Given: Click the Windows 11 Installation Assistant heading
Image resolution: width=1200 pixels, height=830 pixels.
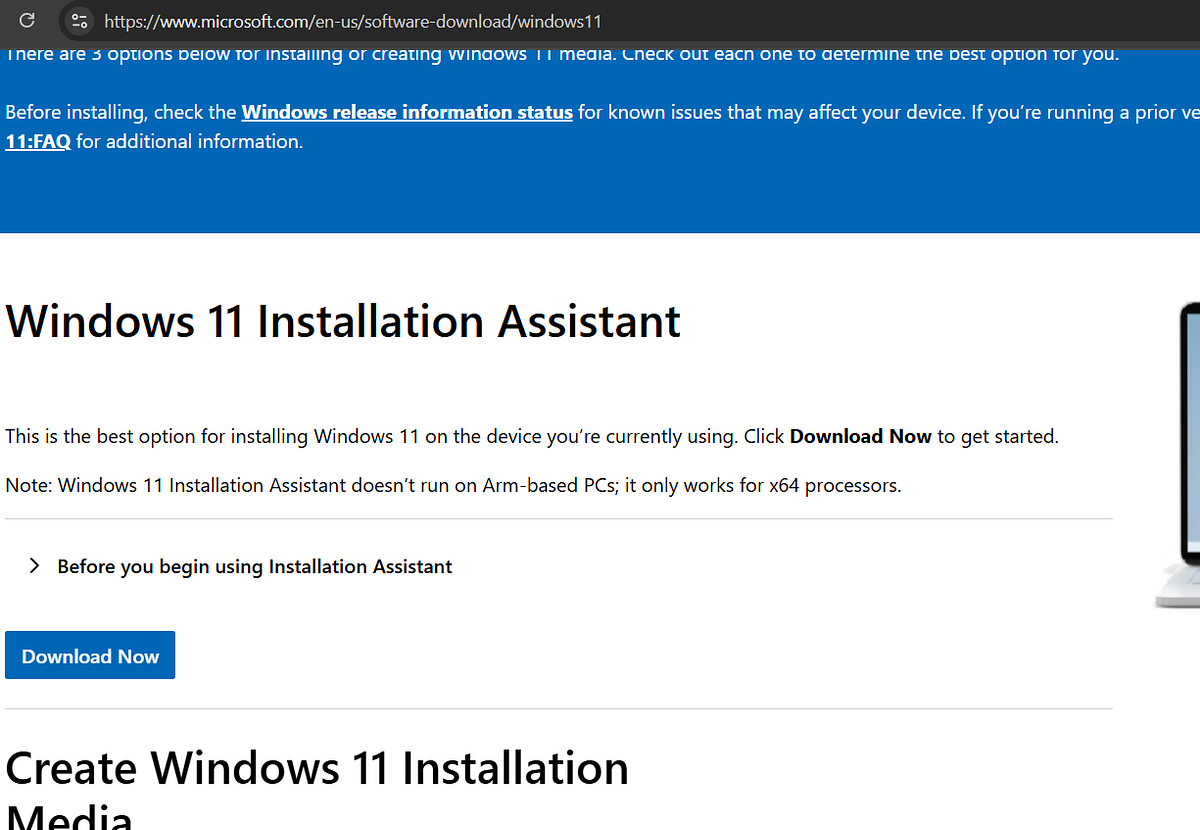Looking at the screenshot, I should tap(342, 321).
